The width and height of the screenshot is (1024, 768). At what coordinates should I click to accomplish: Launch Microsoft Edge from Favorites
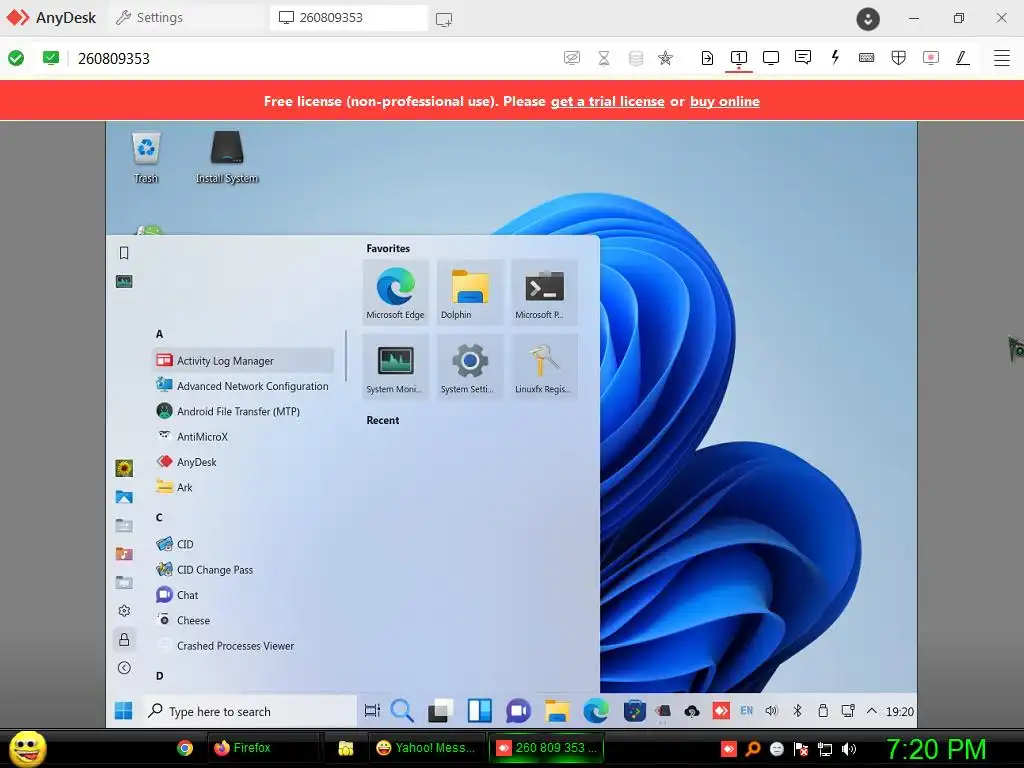tap(395, 292)
